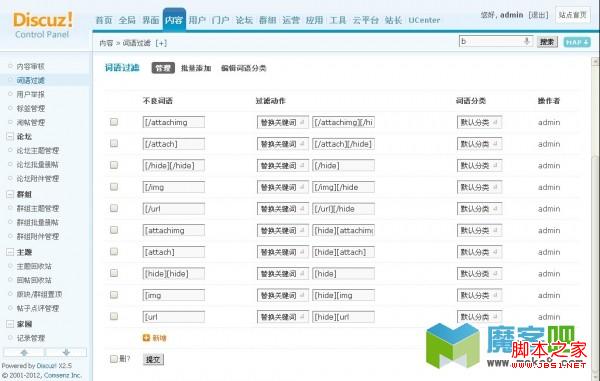Check the box for the [/attachimg row

(x=114, y=122)
